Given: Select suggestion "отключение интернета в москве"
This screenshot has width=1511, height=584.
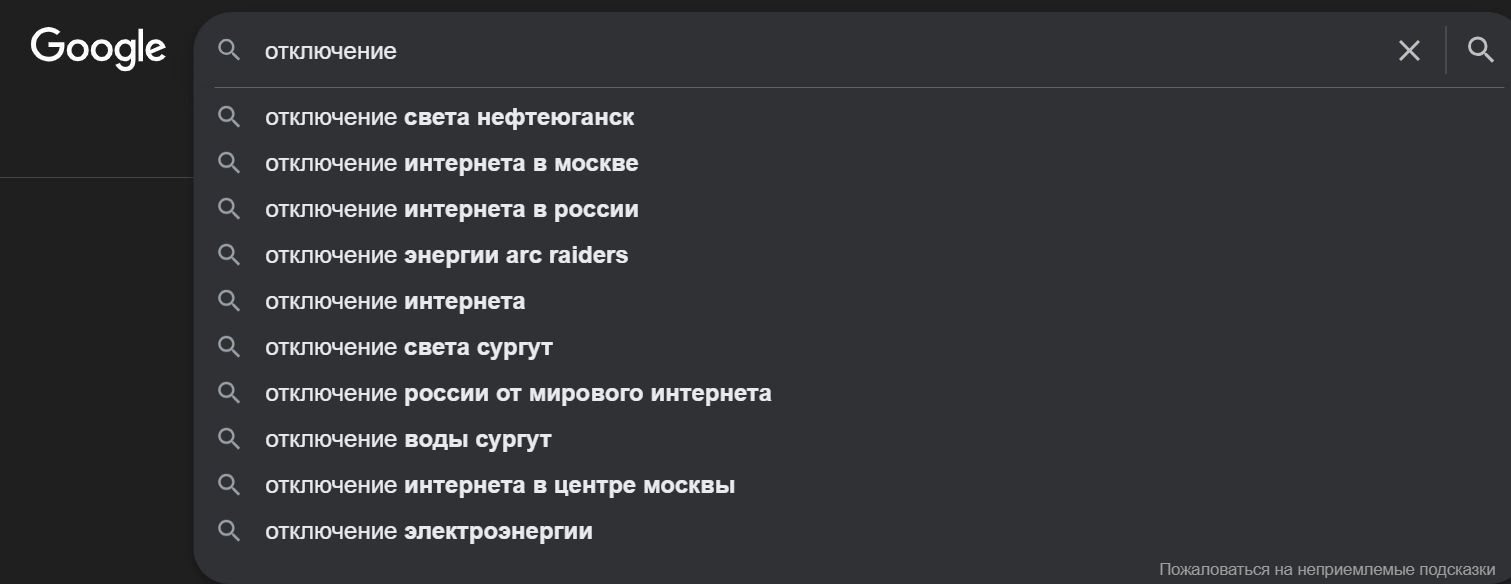Looking at the screenshot, I should [451, 164].
